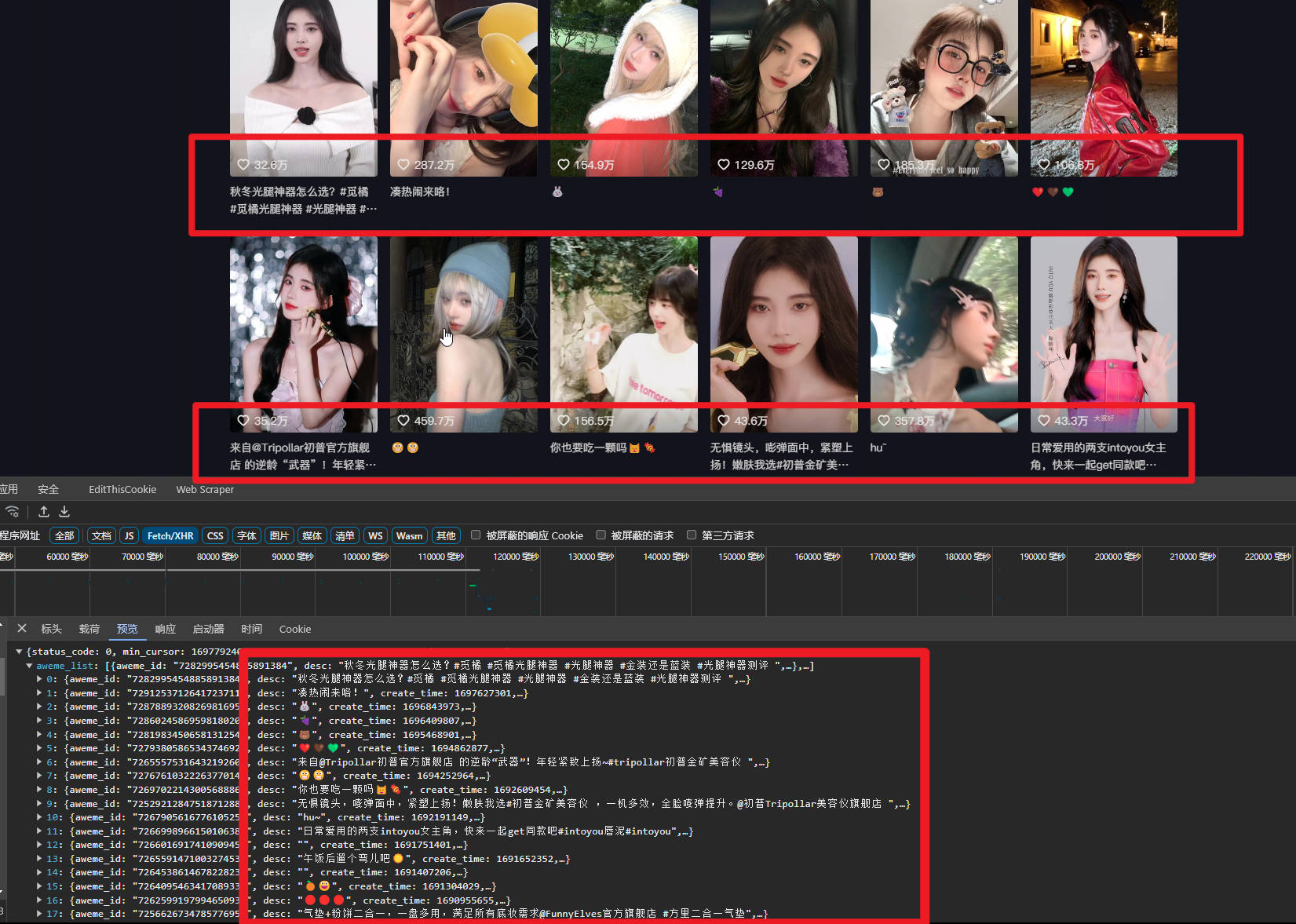Toggle the Wasm filter chip
The width and height of the screenshot is (1296, 924).
409,535
